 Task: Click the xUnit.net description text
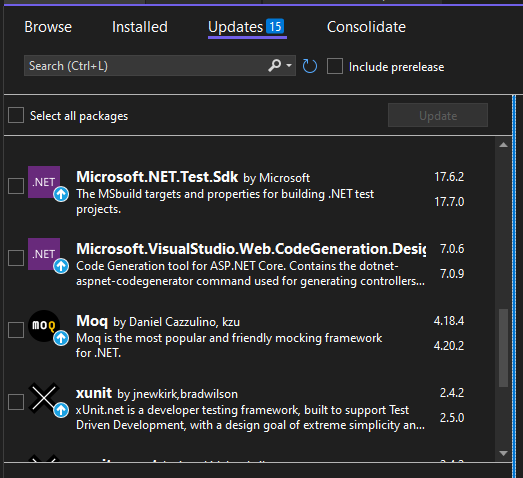[x=250, y=418]
